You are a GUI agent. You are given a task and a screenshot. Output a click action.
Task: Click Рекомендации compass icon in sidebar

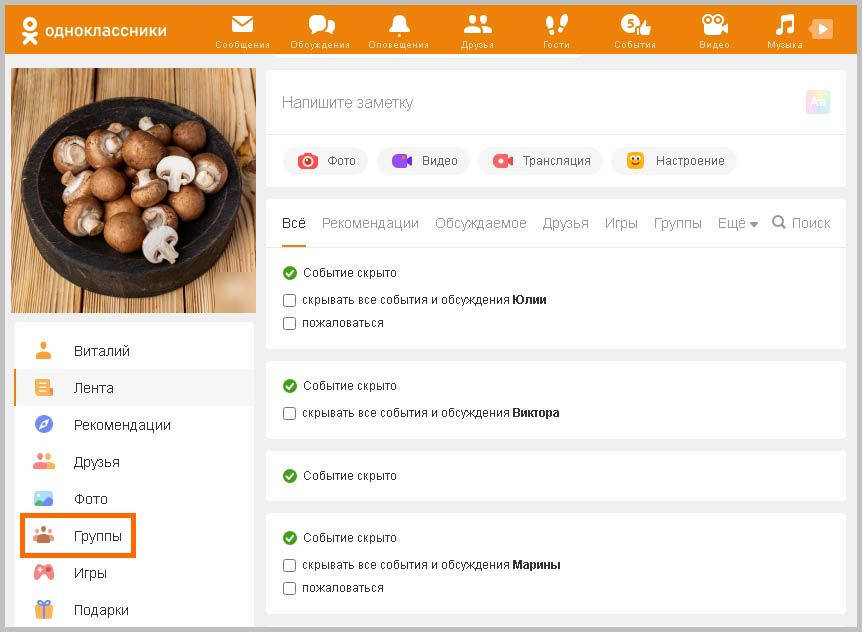tap(43, 424)
